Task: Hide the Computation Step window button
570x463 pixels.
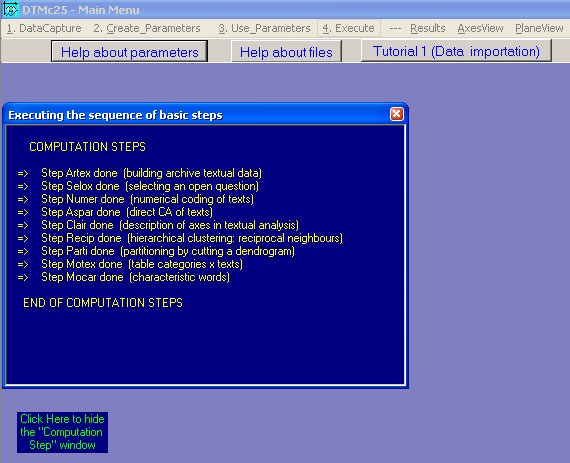Action: (x=62, y=432)
